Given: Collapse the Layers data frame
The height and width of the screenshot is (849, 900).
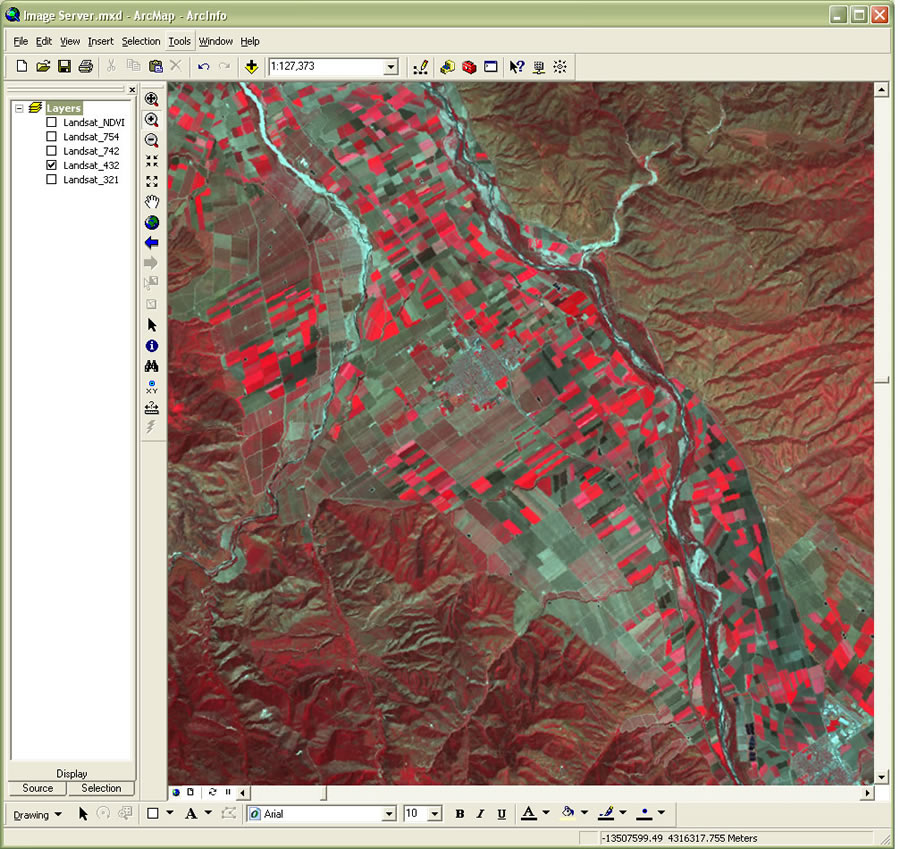Looking at the screenshot, I should tap(19, 108).
